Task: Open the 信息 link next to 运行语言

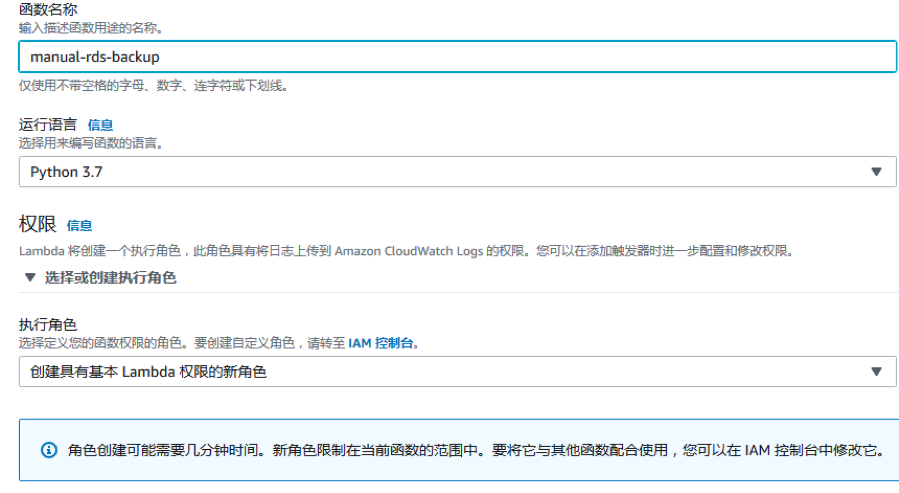Action: [x=100, y=125]
